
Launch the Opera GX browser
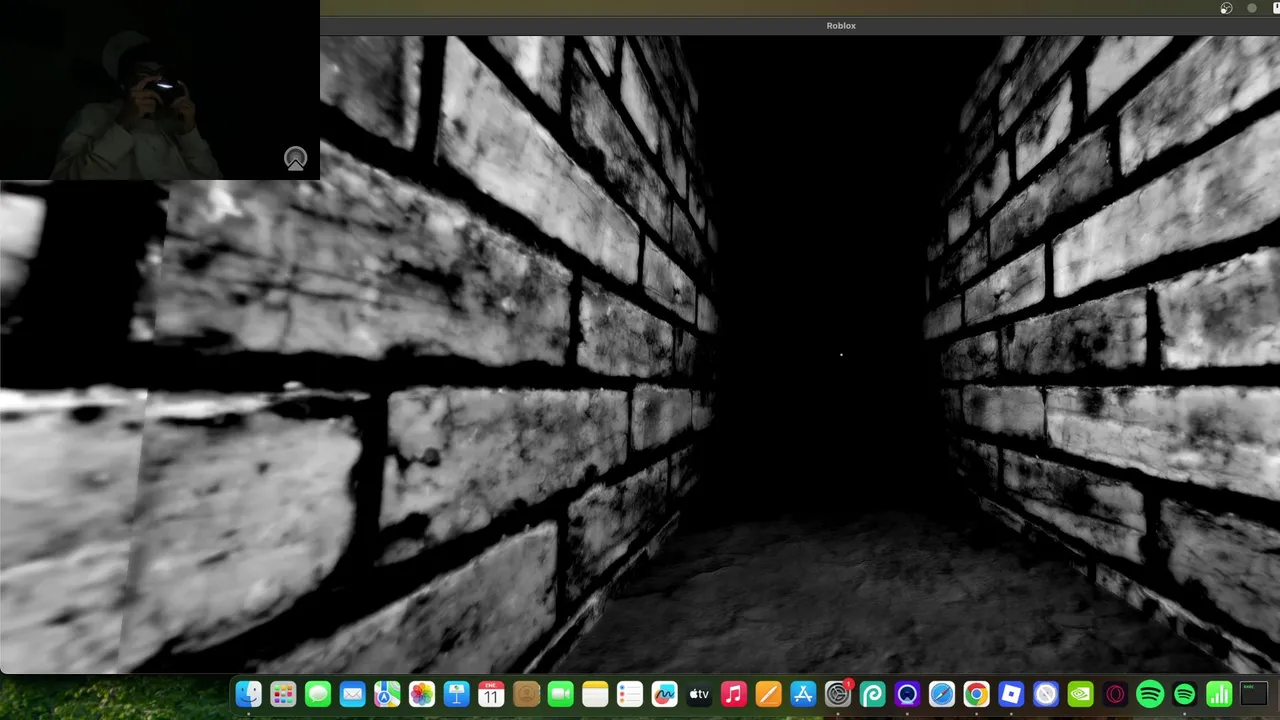pos(1115,694)
